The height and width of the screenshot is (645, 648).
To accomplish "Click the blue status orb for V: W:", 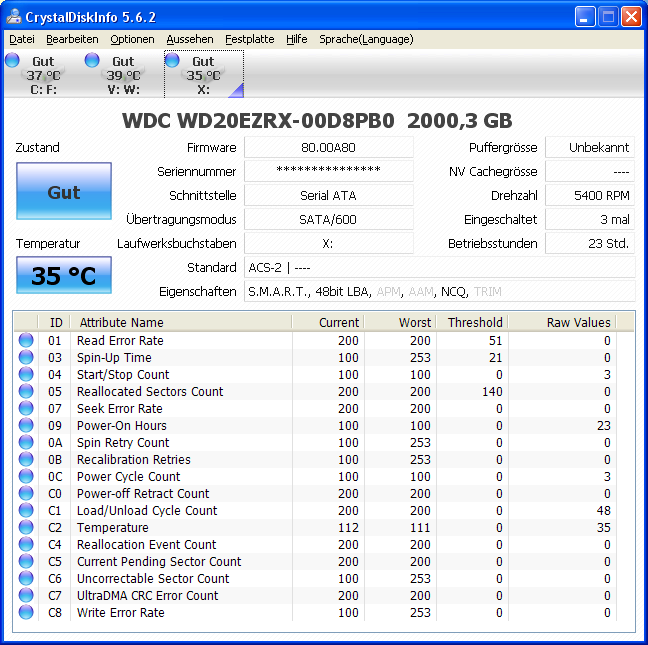I will (92, 60).
